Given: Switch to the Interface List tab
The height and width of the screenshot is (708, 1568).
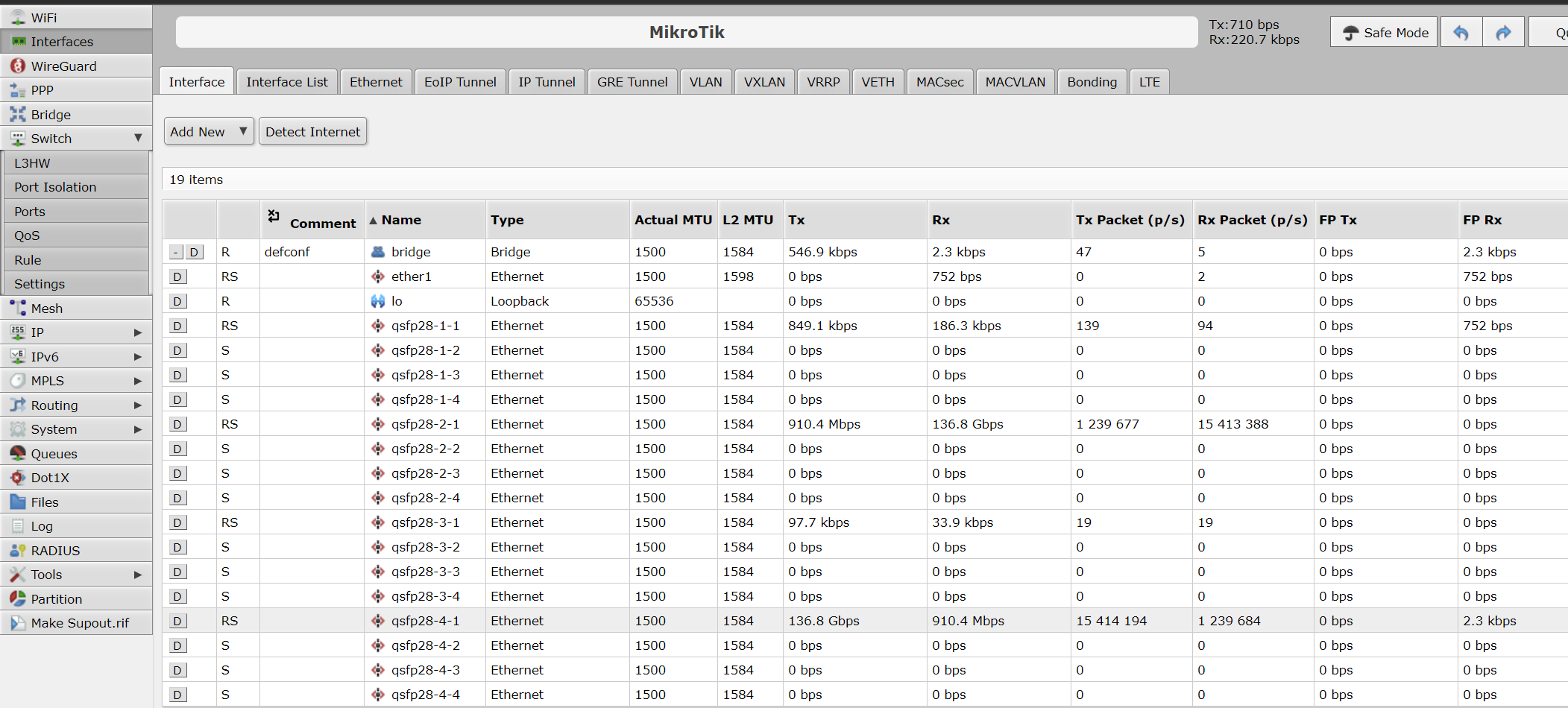Looking at the screenshot, I should 287,81.
